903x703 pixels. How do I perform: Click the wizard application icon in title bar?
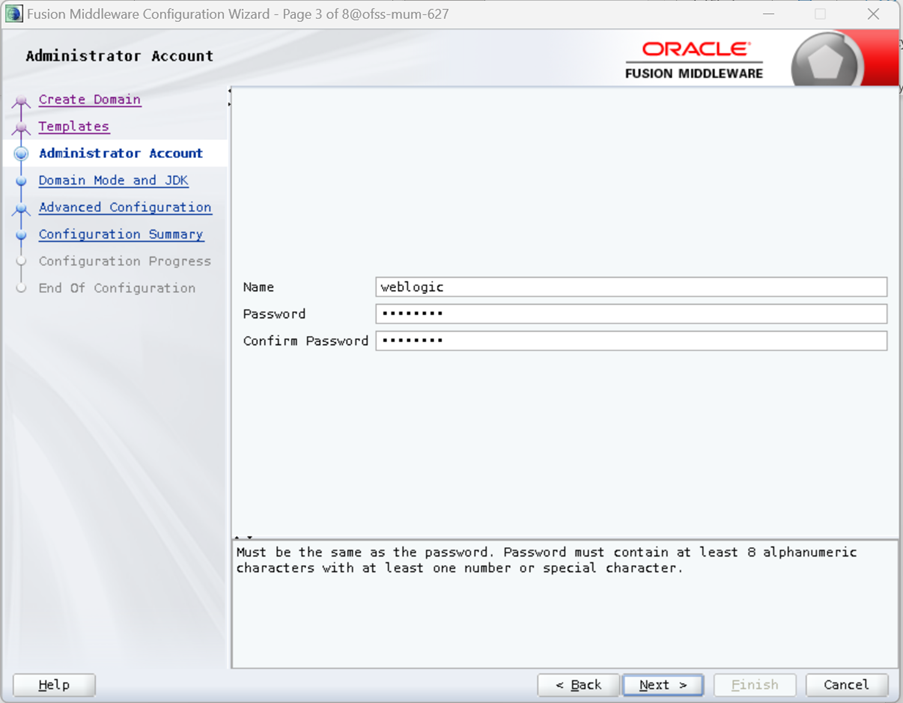[13, 14]
